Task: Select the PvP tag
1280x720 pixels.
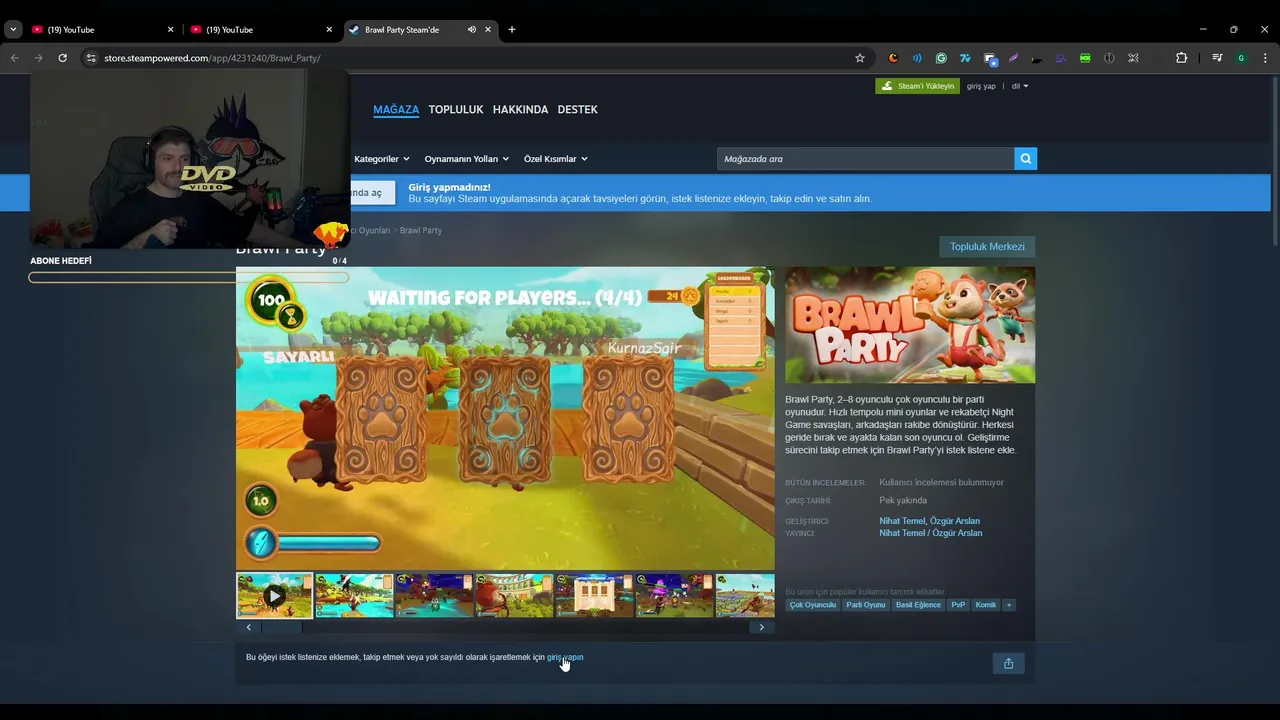Action: [x=958, y=605]
